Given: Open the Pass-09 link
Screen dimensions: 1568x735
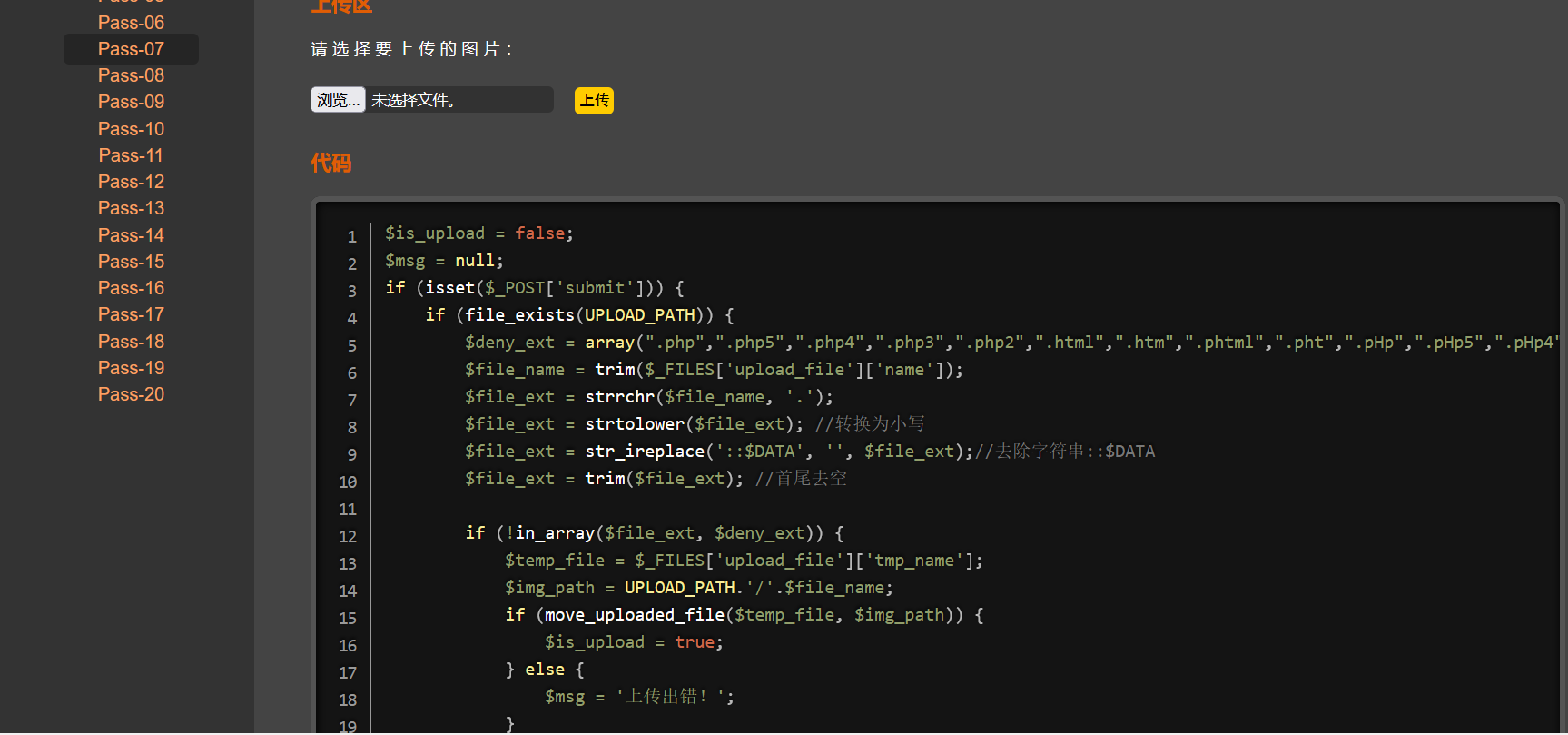Looking at the screenshot, I should pos(131,102).
